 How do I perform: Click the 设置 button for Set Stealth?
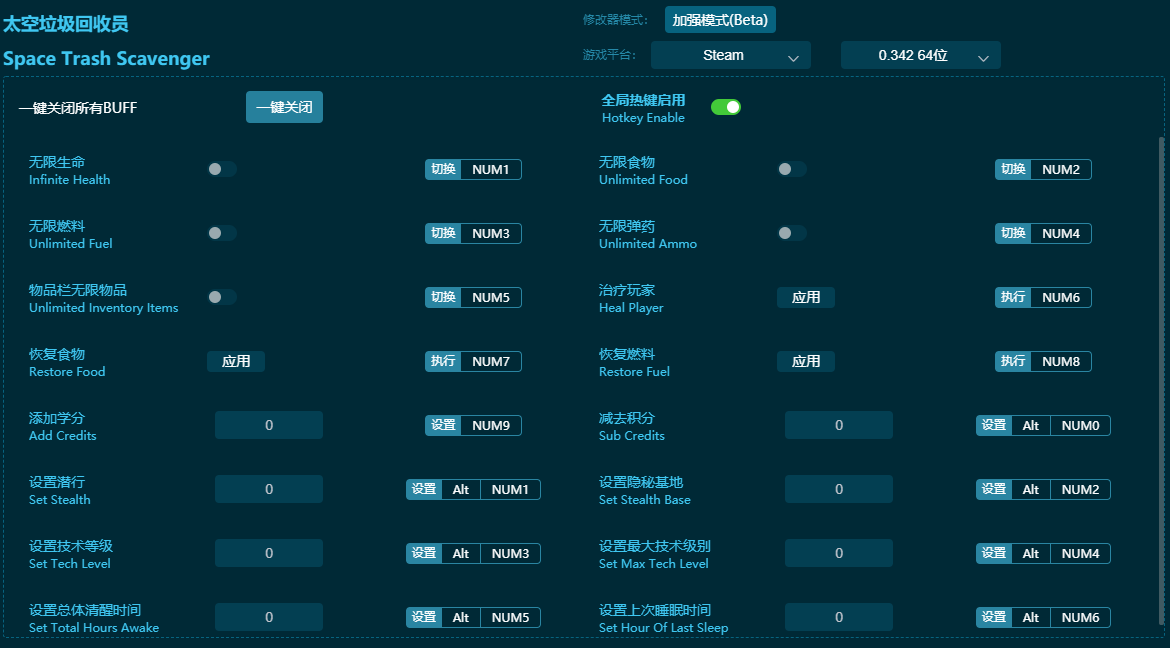tap(424, 489)
